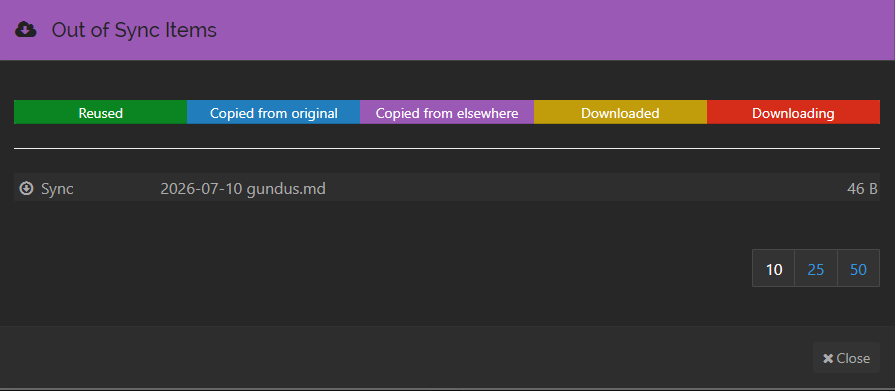
Task: Click the red Downloading legend segment
Action: pos(793,112)
